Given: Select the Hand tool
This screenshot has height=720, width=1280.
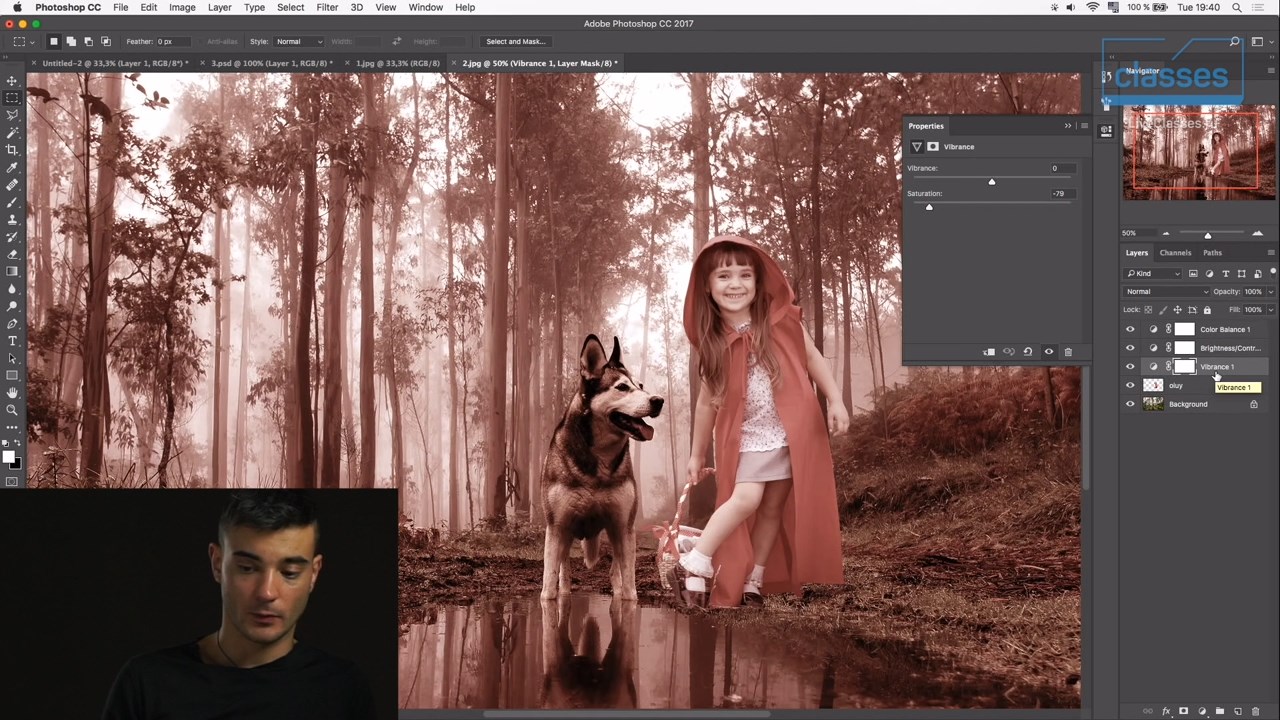Looking at the screenshot, I should (x=12, y=393).
